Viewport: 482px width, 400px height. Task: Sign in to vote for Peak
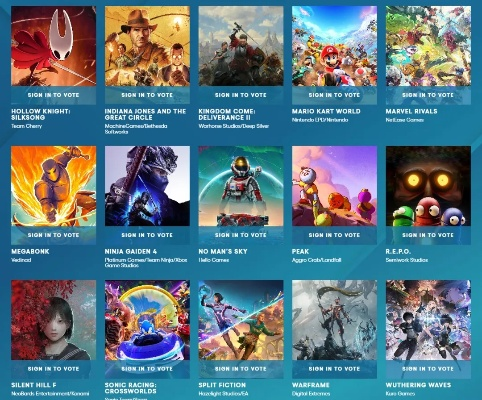click(x=334, y=235)
